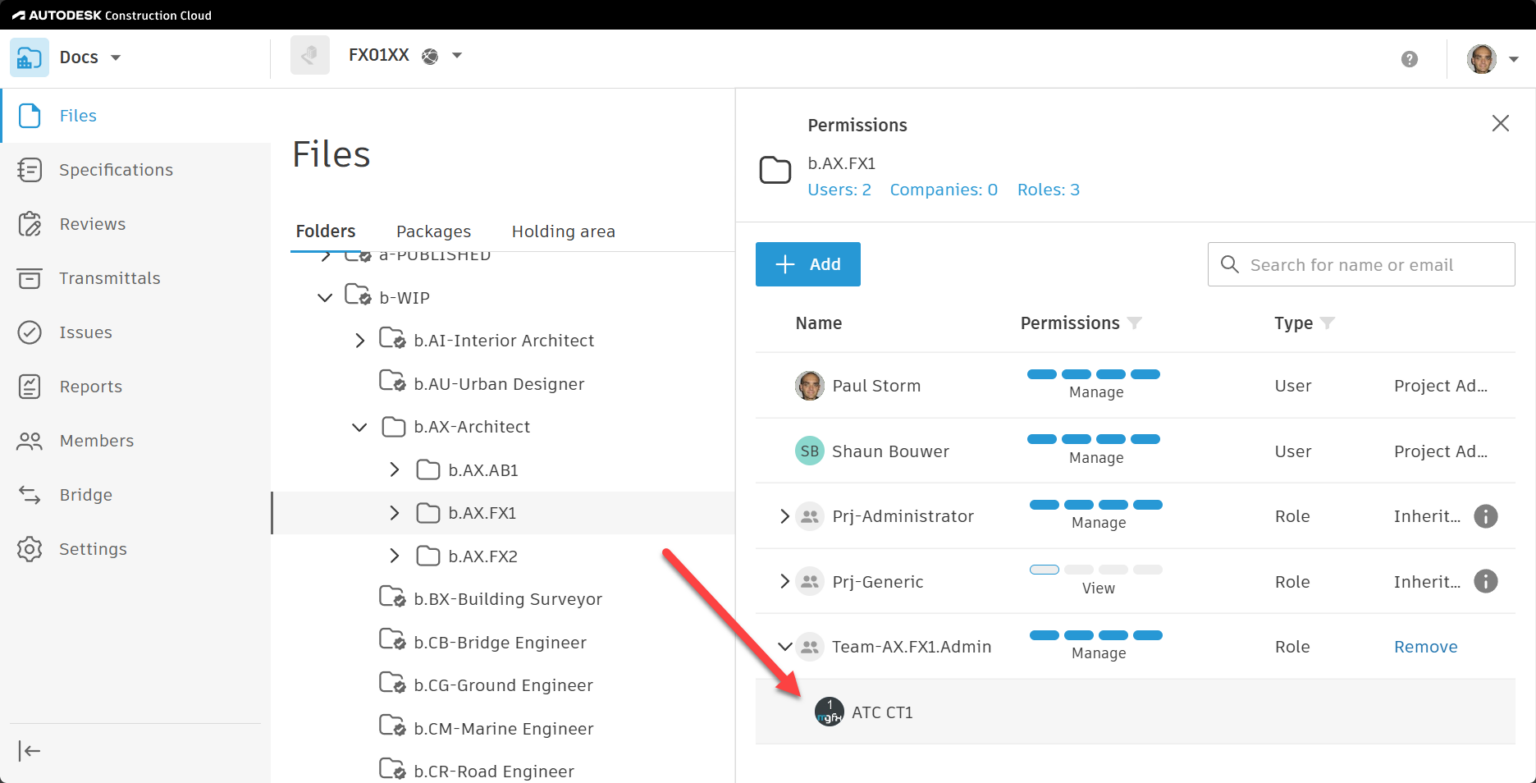
Task: Open the Bridge arrows icon
Action: click(30, 495)
